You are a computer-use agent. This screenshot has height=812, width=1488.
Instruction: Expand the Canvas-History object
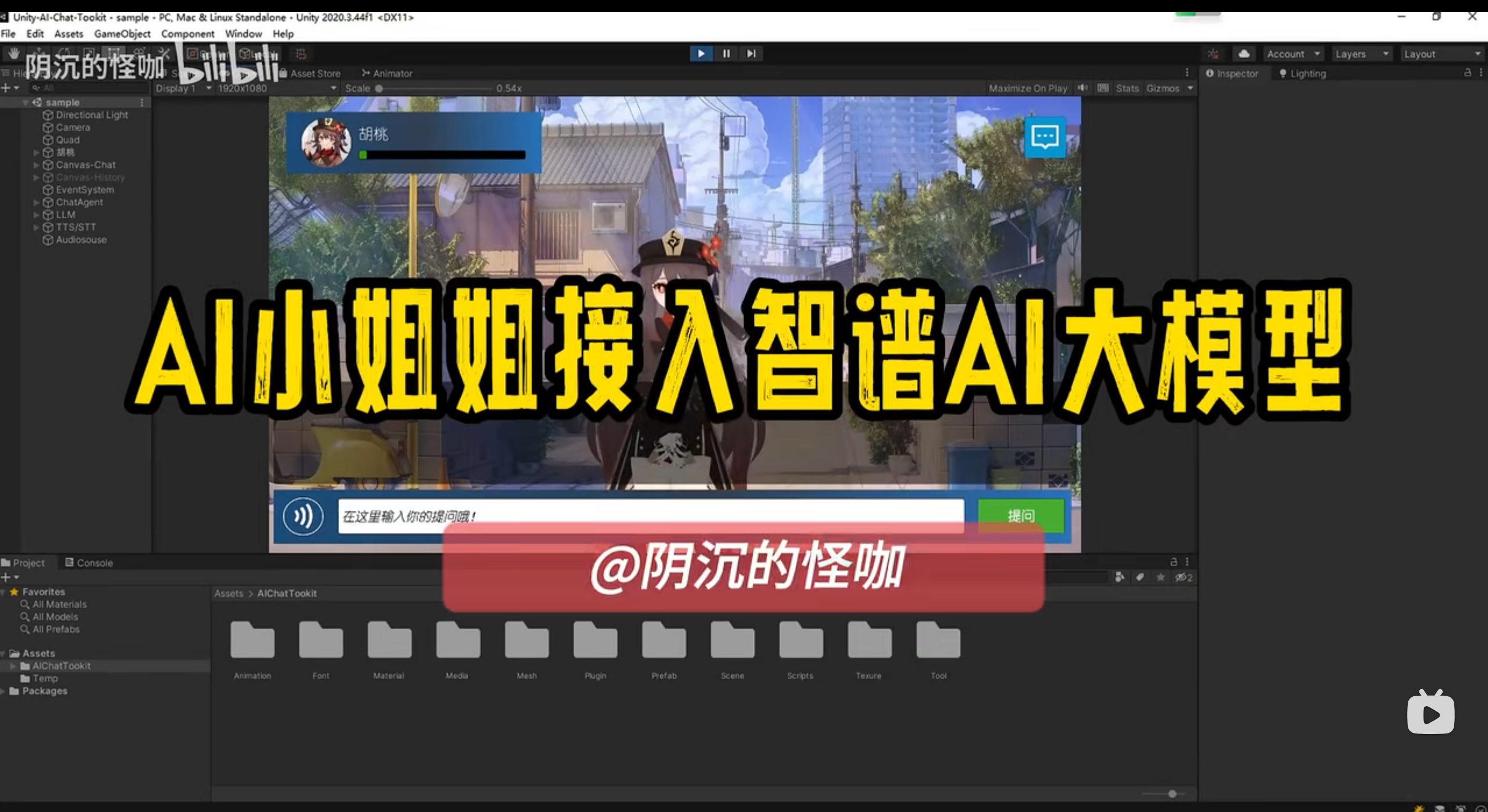pyautogui.click(x=36, y=177)
